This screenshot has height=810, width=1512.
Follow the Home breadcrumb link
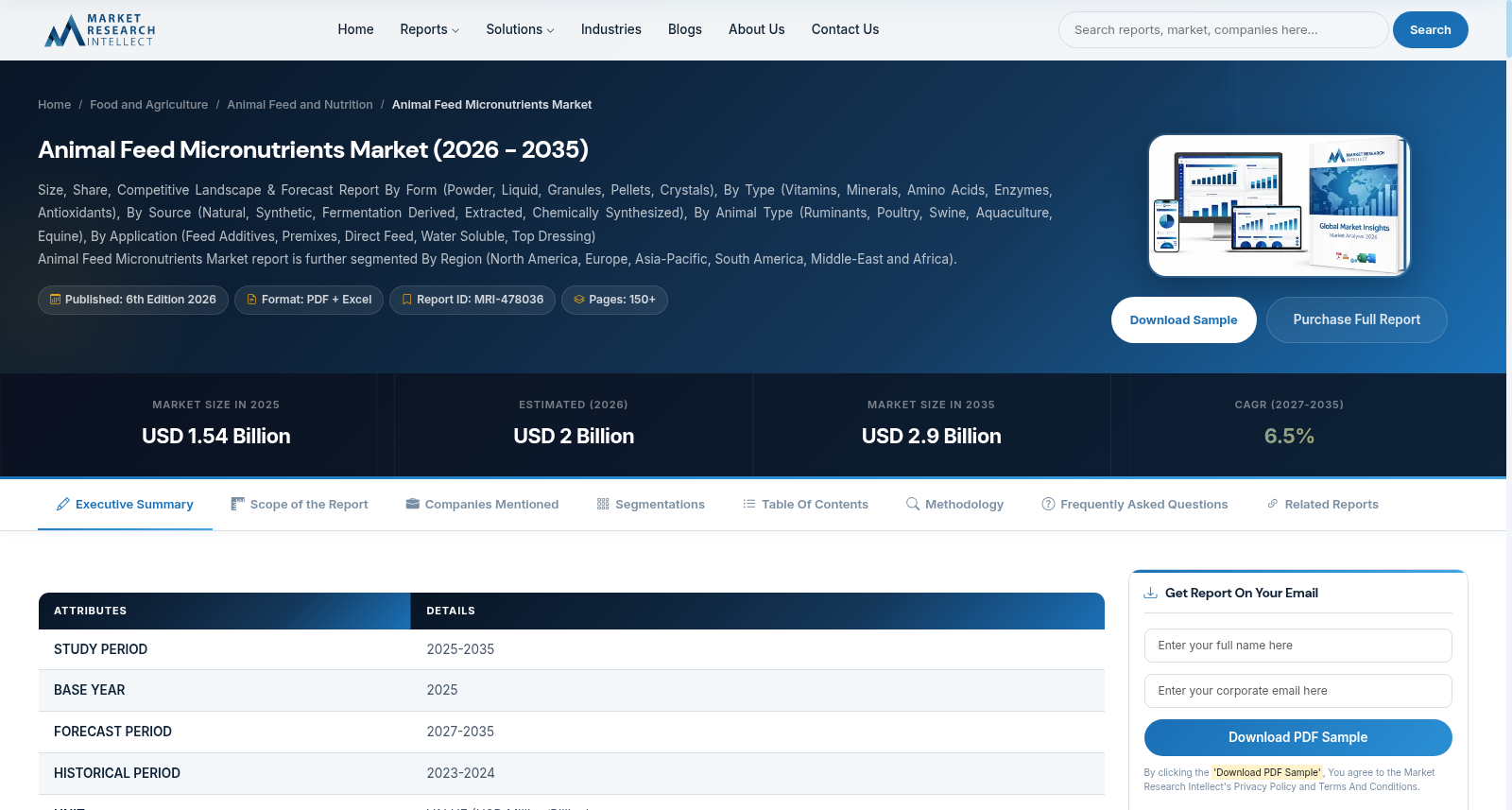click(54, 105)
